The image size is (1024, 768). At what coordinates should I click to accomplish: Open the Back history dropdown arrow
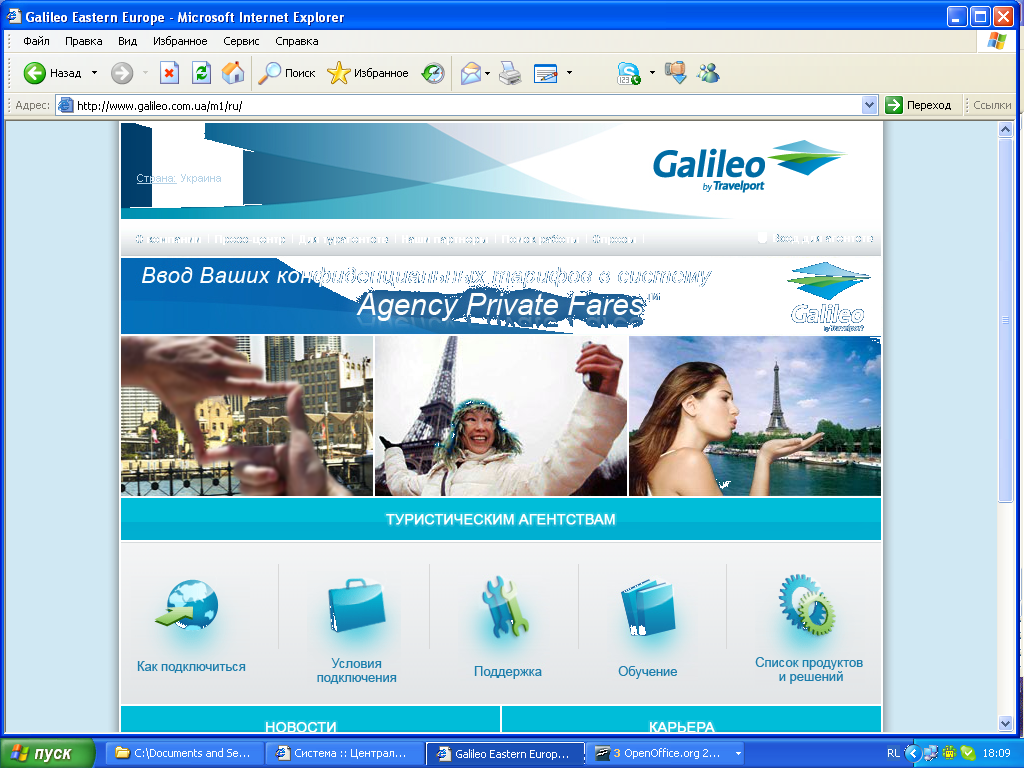tap(94, 72)
